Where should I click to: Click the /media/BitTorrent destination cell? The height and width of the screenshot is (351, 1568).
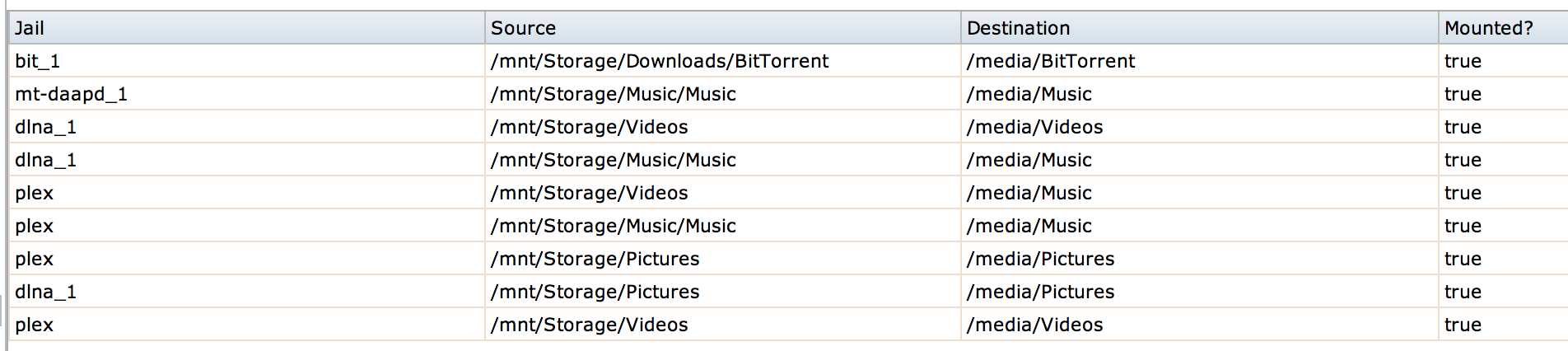[x=1051, y=61]
